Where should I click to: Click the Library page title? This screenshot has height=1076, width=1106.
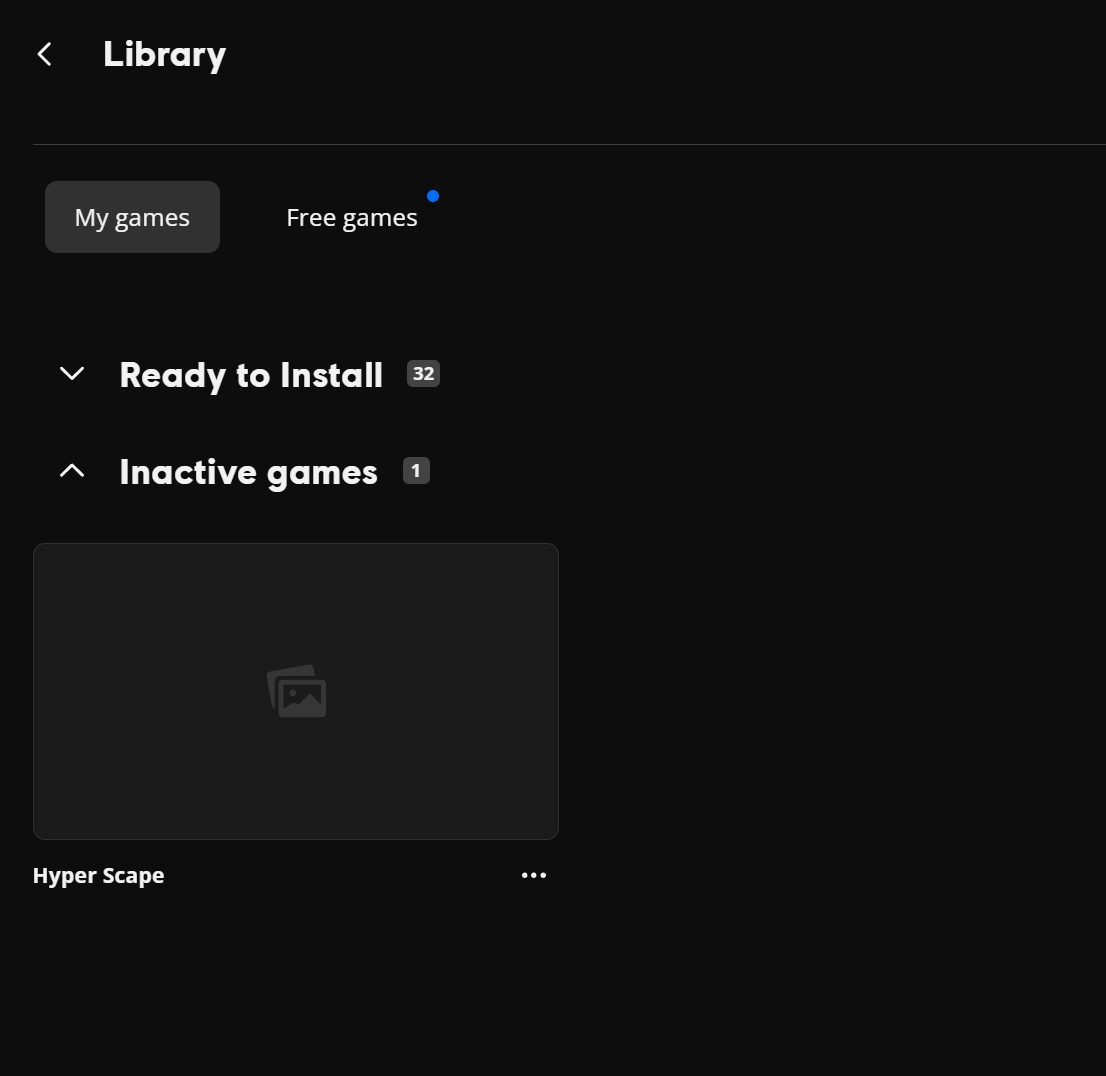coord(164,54)
